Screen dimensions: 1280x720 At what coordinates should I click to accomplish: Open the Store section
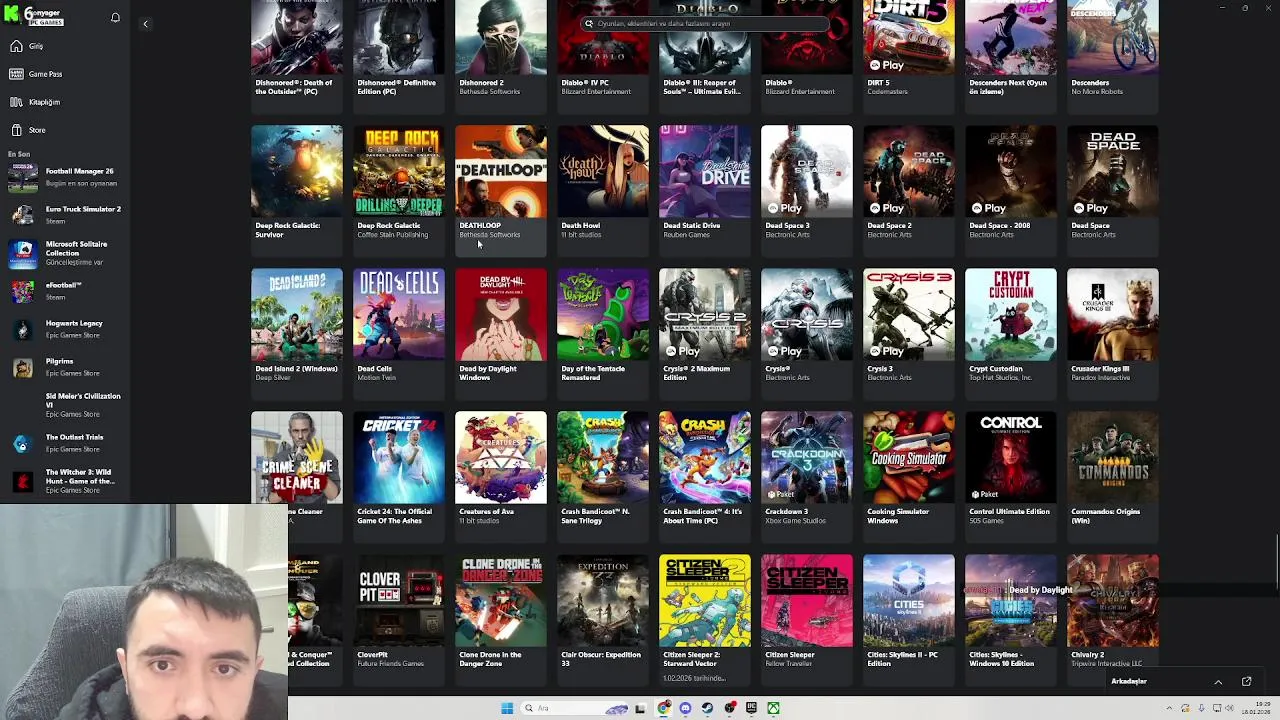(x=28, y=130)
